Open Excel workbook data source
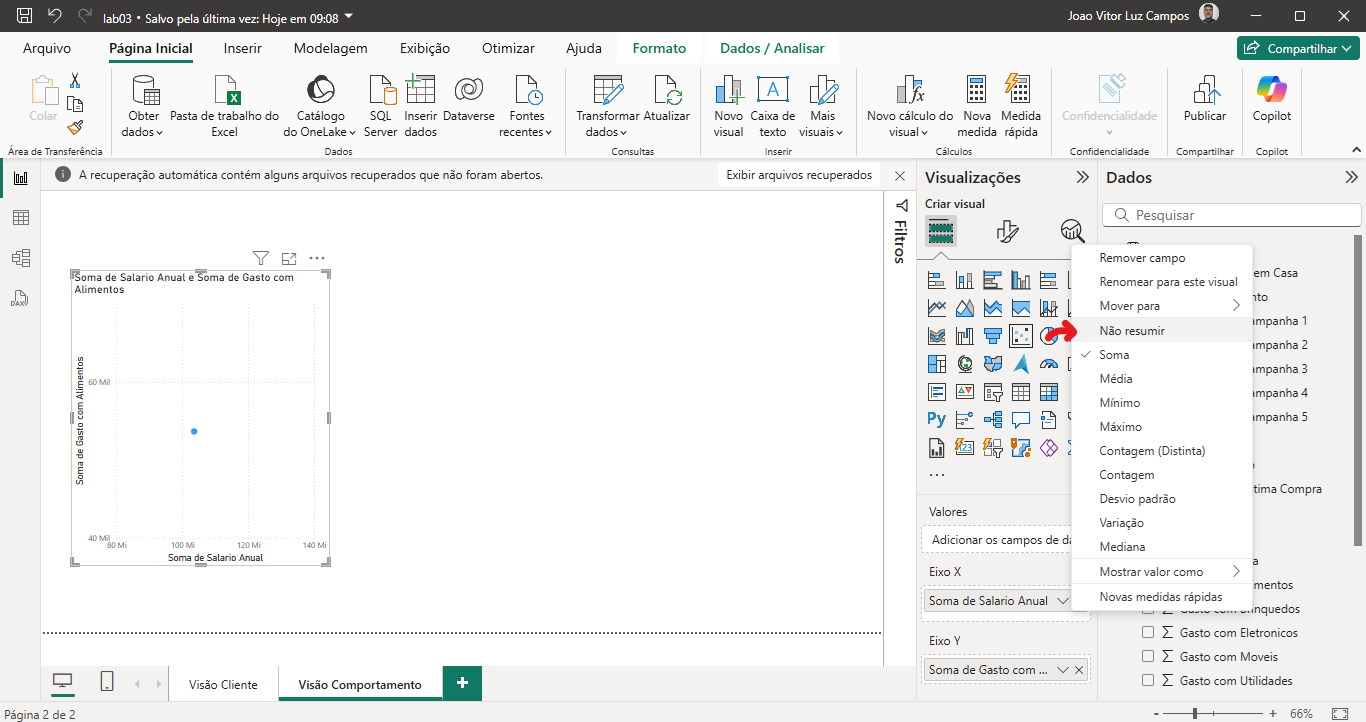The width and height of the screenshot is (1366, 722). pyautogui.click(x=225, y=106)
